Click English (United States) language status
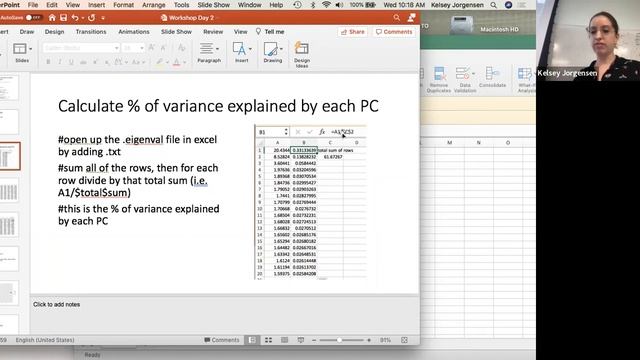640x360 pixels. [45, 340]
